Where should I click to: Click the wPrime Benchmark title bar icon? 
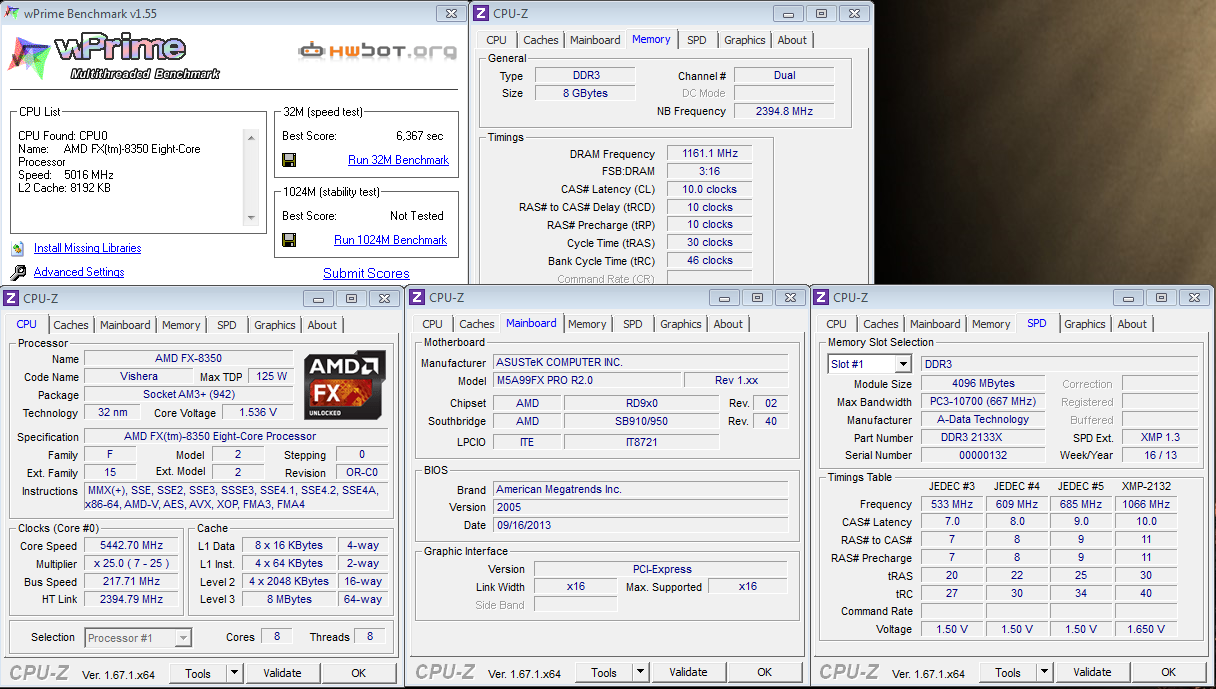[12, 14]
